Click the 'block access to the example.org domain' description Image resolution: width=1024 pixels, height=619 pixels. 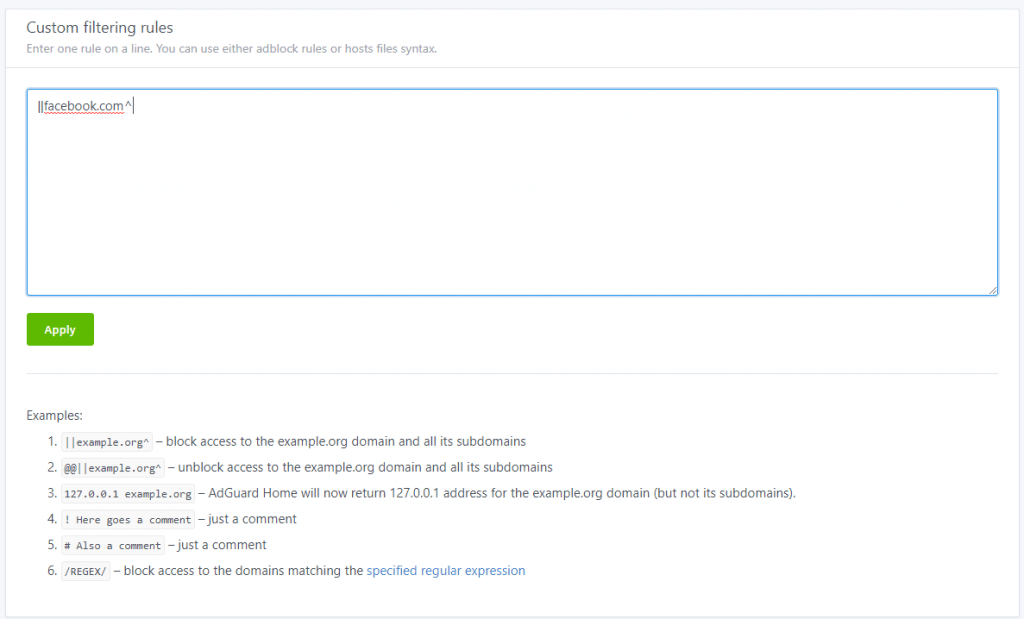tap(345, 441)
